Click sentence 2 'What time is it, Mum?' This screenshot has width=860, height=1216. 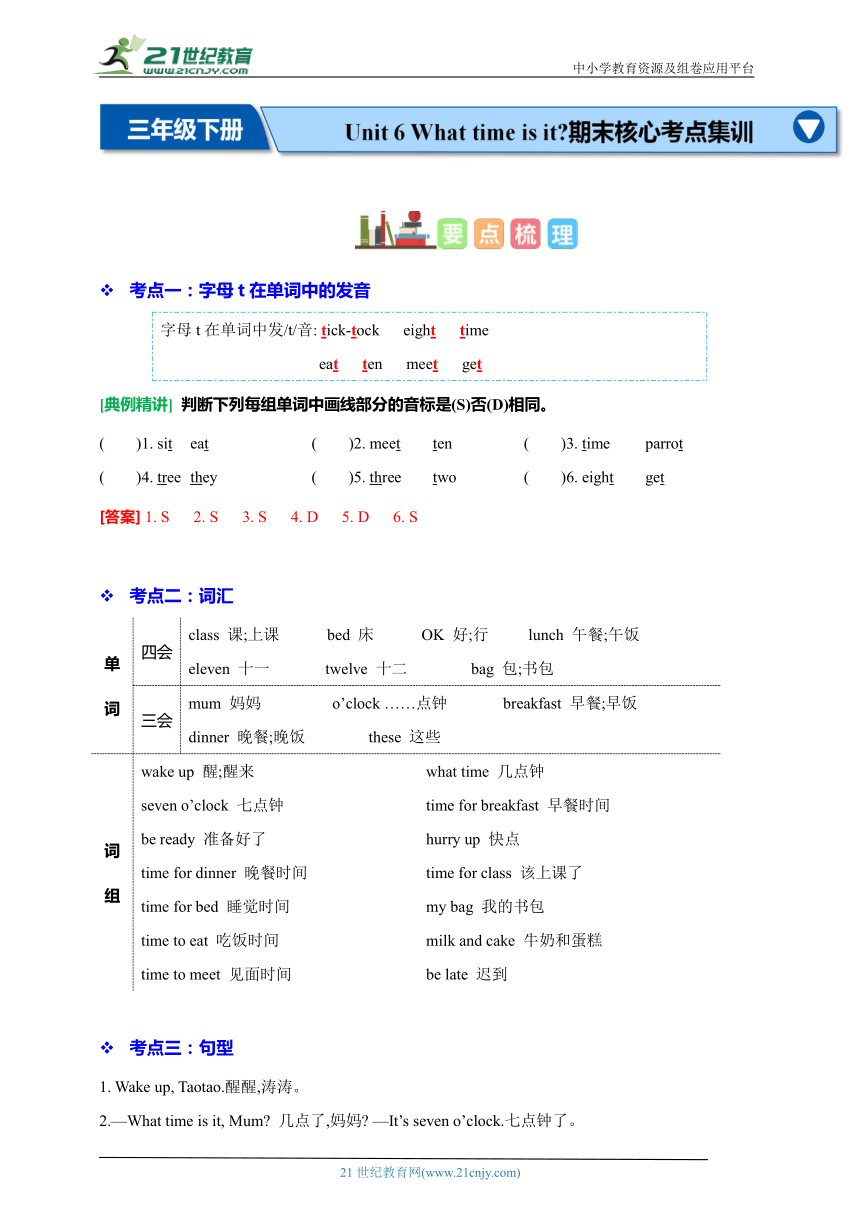point(199,1121)
